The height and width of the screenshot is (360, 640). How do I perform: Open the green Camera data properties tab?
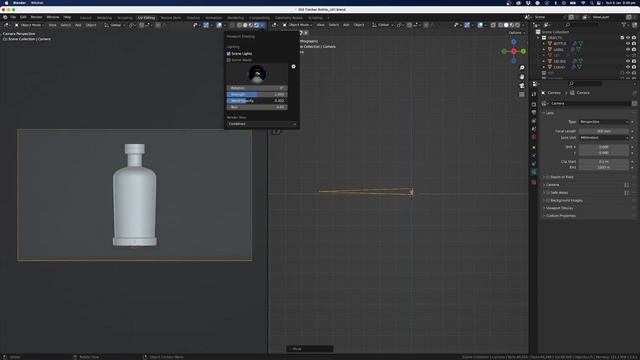[534, 172]
